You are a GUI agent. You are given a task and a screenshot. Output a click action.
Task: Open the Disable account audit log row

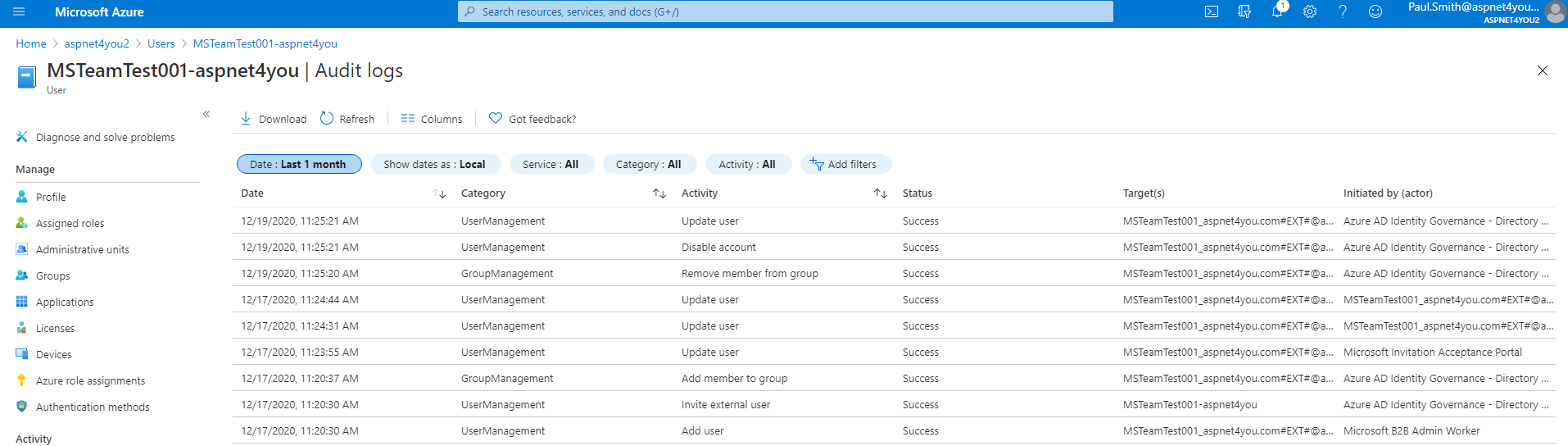[x=894, y=247]
